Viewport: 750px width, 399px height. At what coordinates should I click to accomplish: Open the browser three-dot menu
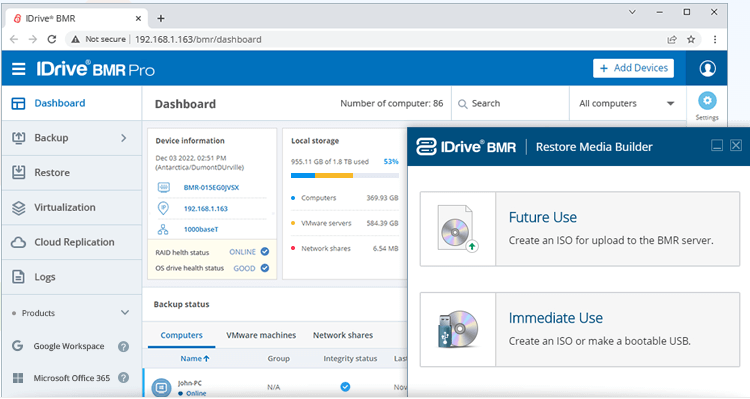pyautogui.click(x=715, y=39)
